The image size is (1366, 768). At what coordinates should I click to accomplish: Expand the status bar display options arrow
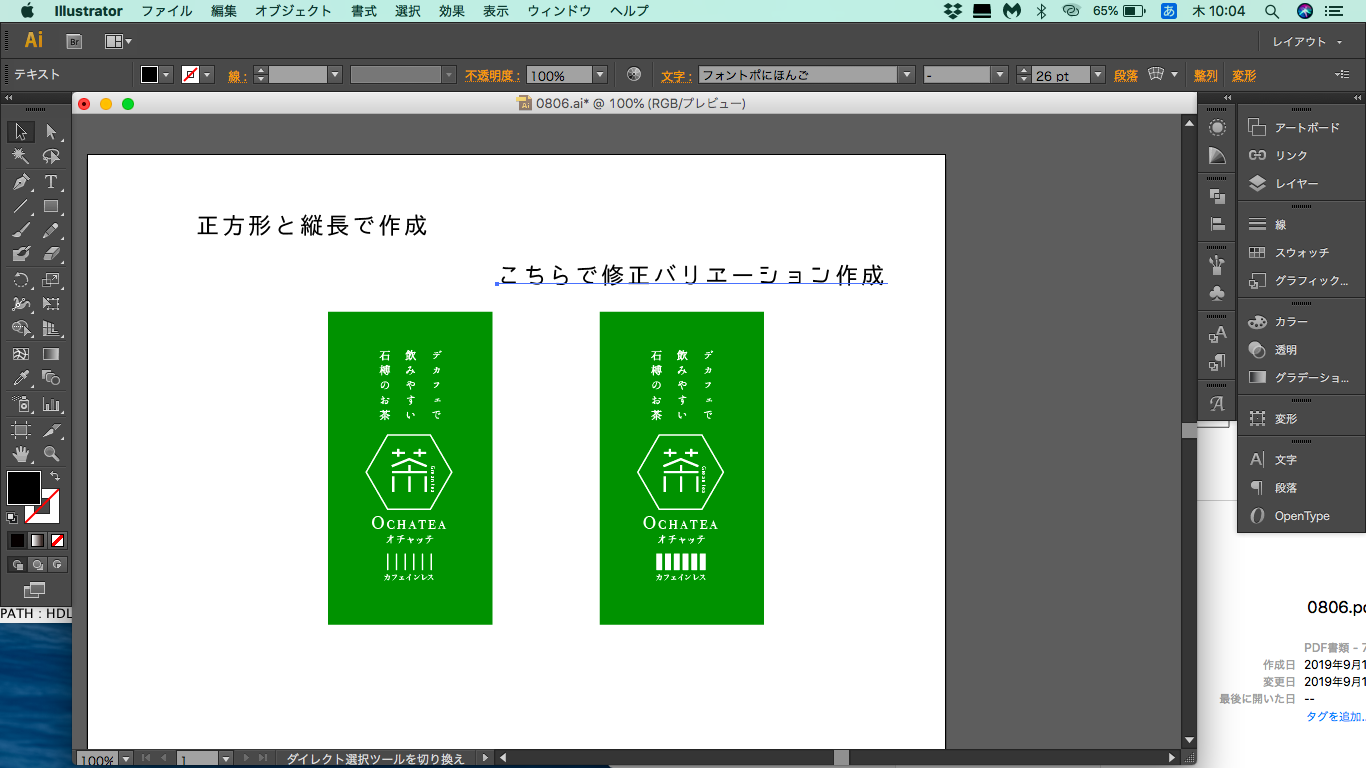(486, 759)
